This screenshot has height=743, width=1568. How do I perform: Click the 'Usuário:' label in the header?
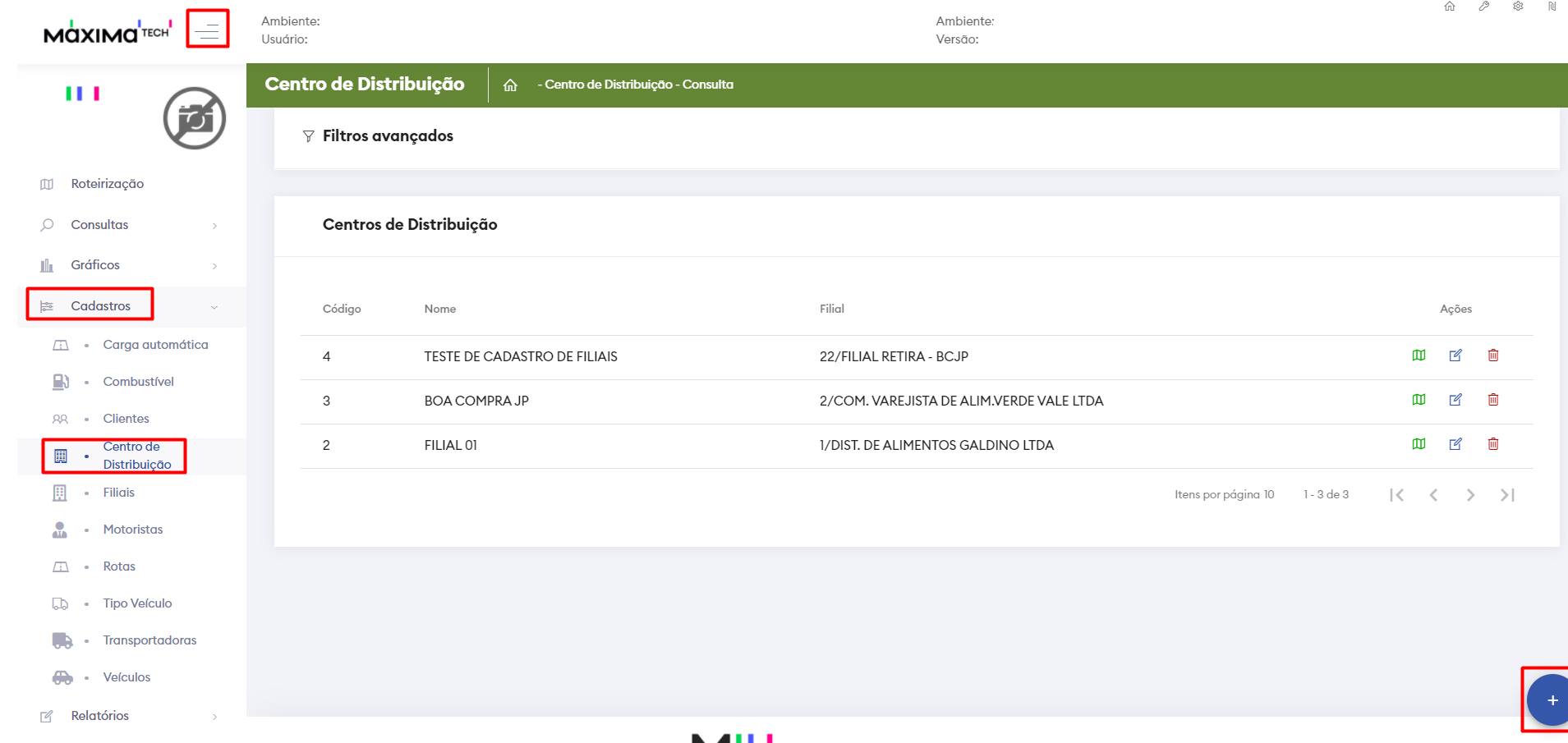(285, 39)
